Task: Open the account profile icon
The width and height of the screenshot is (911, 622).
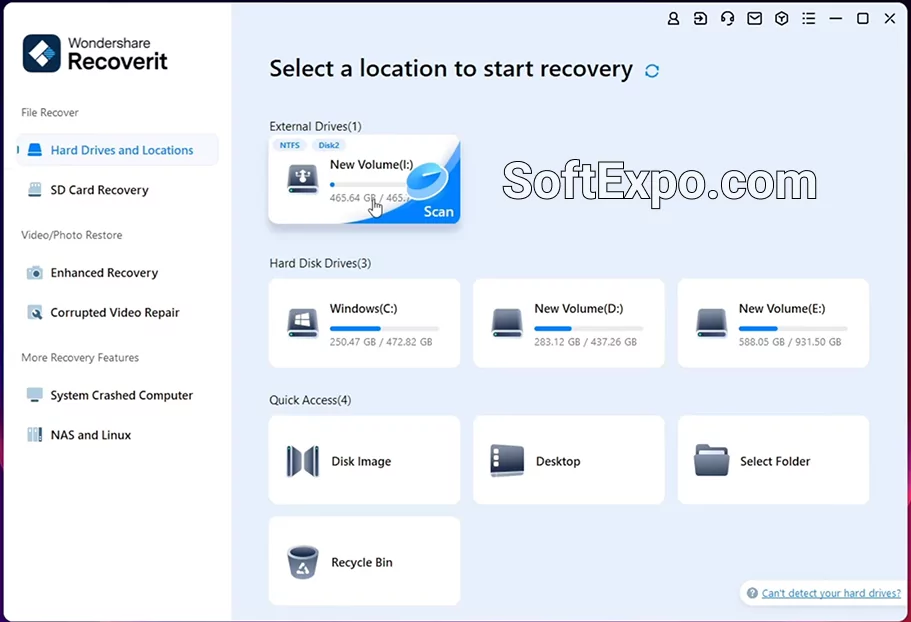Action: point(673,18)
